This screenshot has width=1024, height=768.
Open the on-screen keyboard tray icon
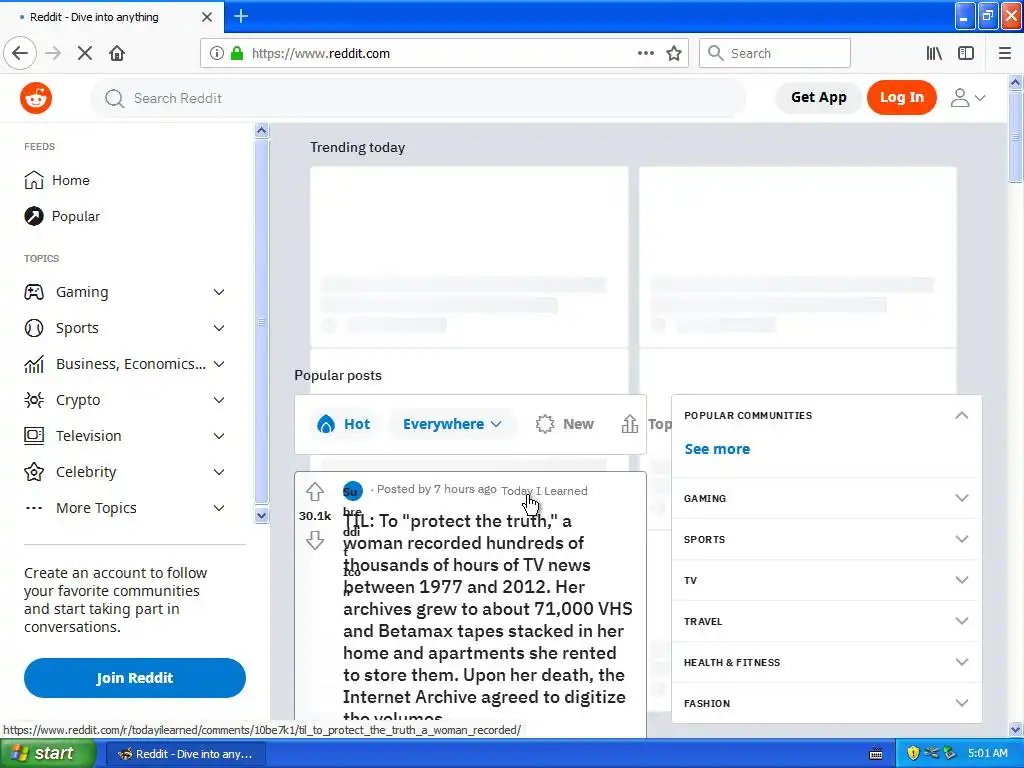[x=876, y=754]
